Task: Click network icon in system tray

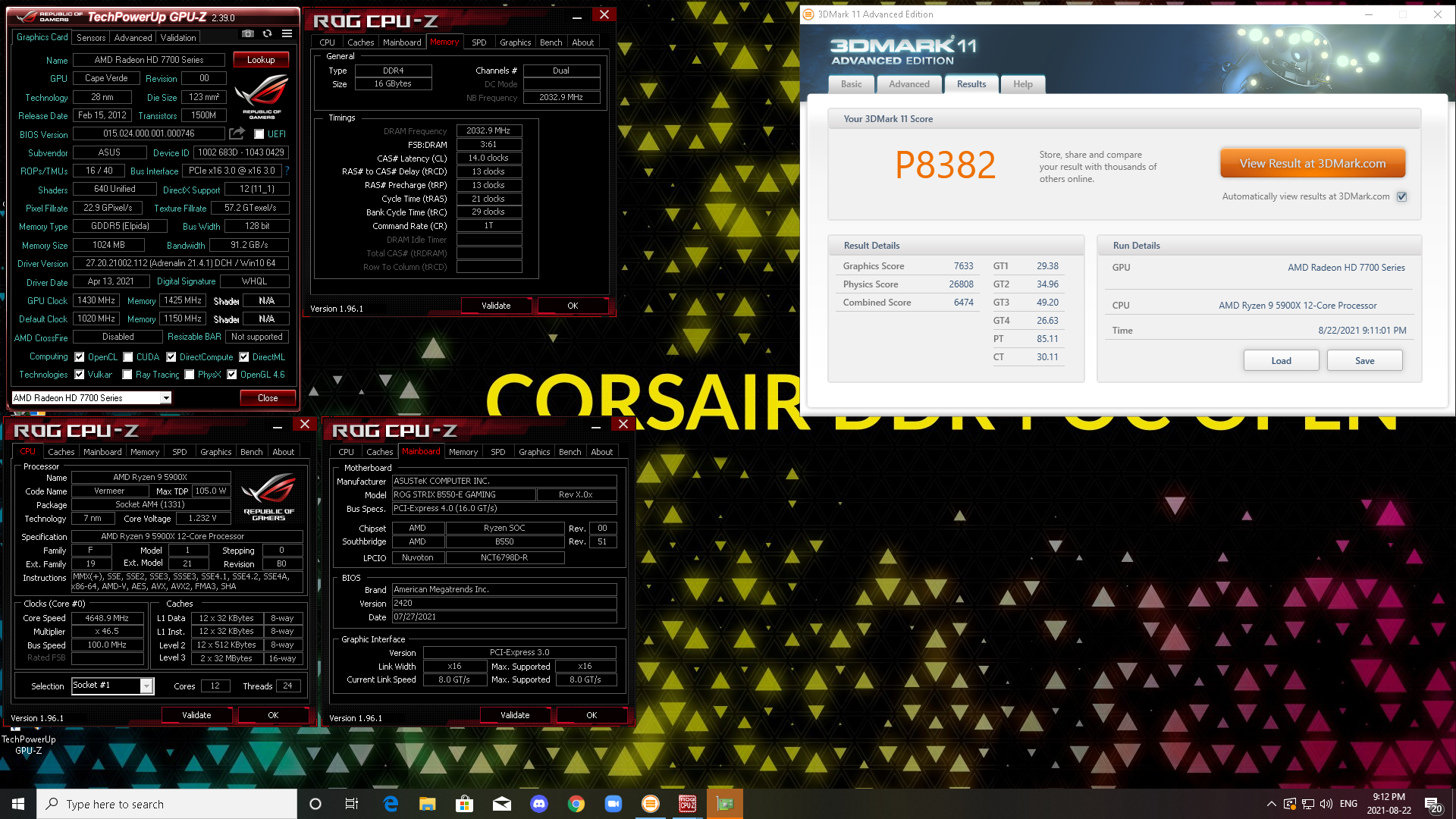Action: (1308, 804)
